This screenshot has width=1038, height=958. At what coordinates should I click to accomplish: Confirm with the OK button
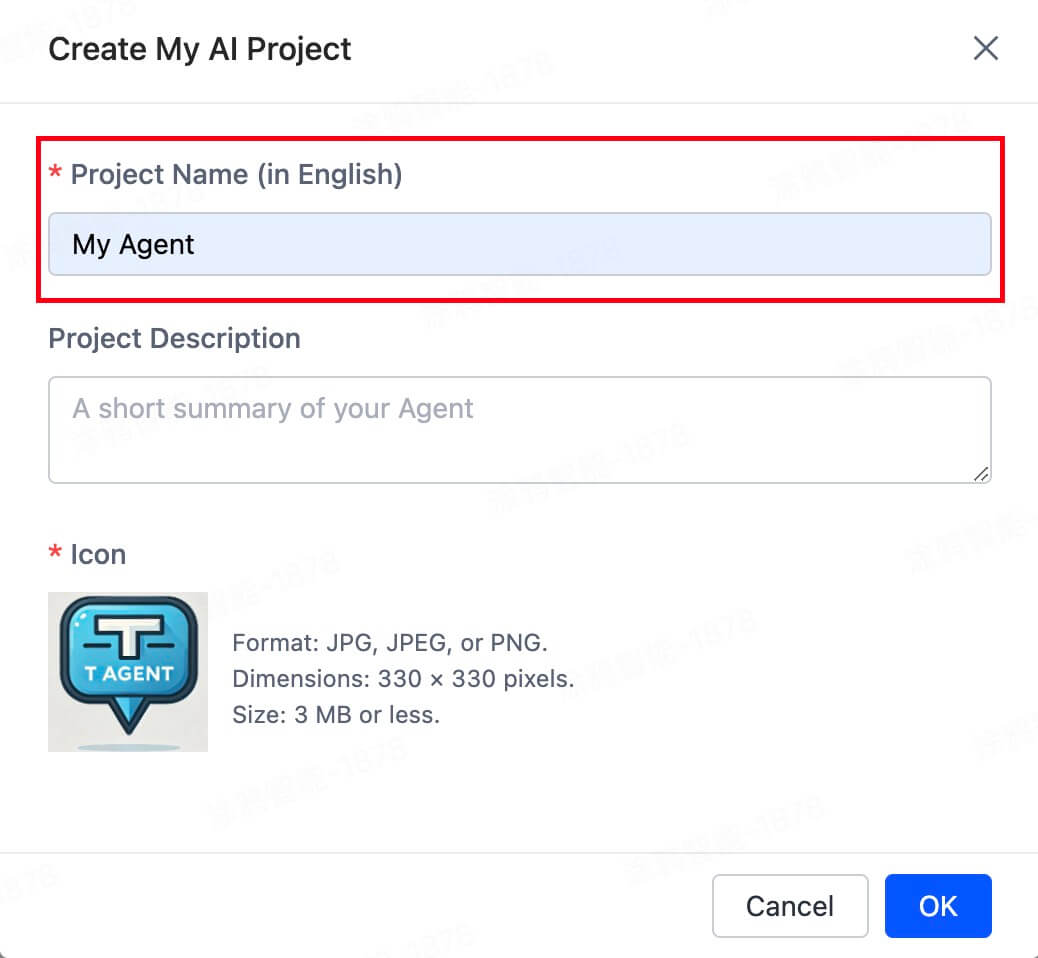coord(938,906)
